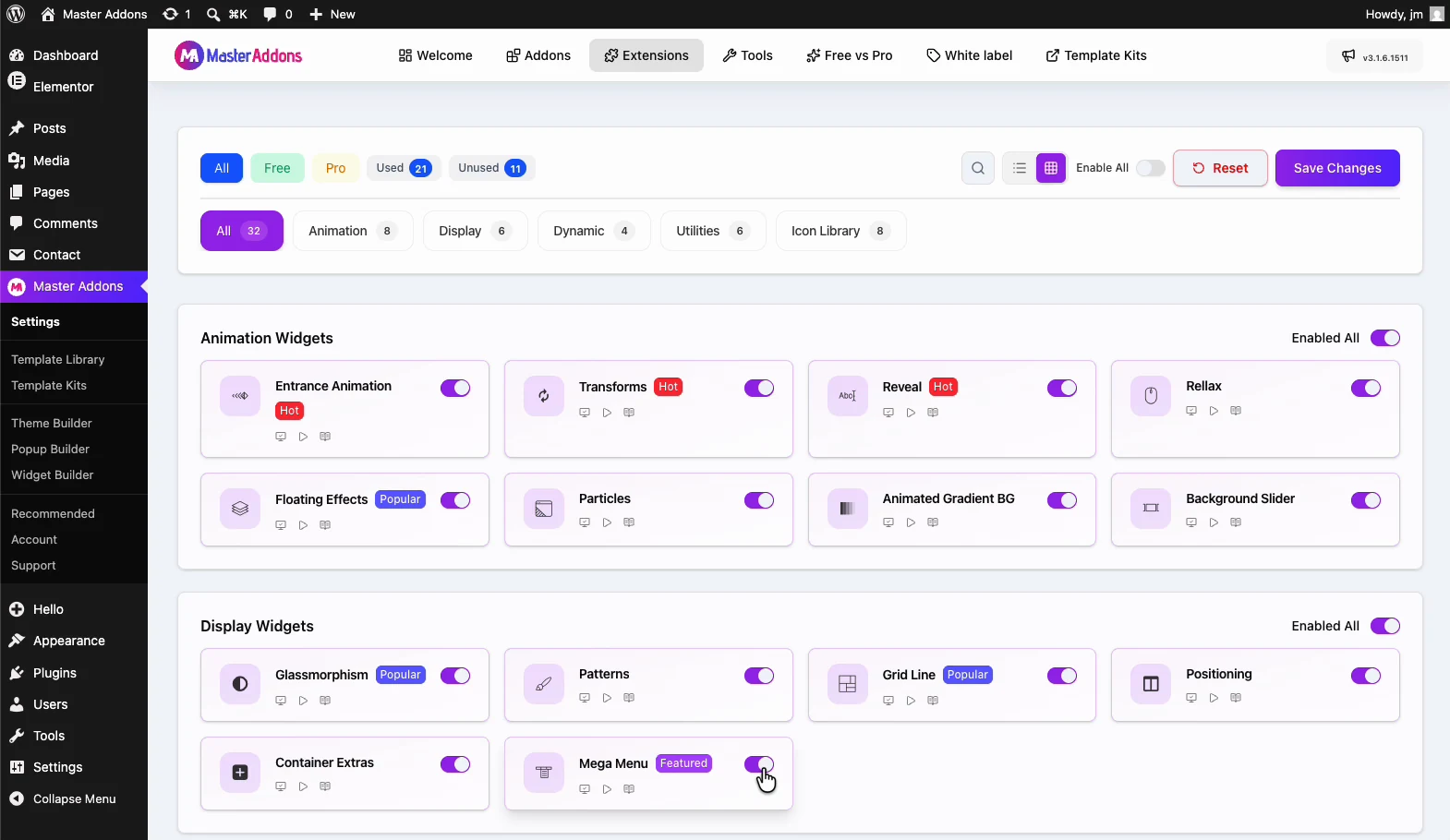This screenshot has height=840, width=1450.
Task: Toggle the Enable All switch
Action: (1150, 168)
